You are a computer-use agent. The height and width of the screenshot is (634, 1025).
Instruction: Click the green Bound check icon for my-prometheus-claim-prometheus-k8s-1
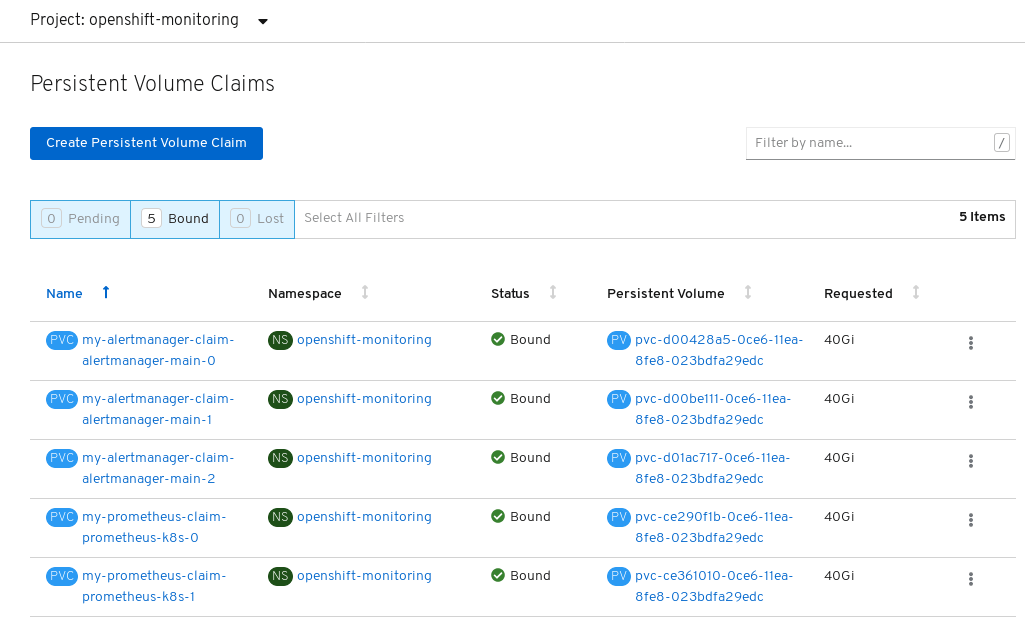497,576
